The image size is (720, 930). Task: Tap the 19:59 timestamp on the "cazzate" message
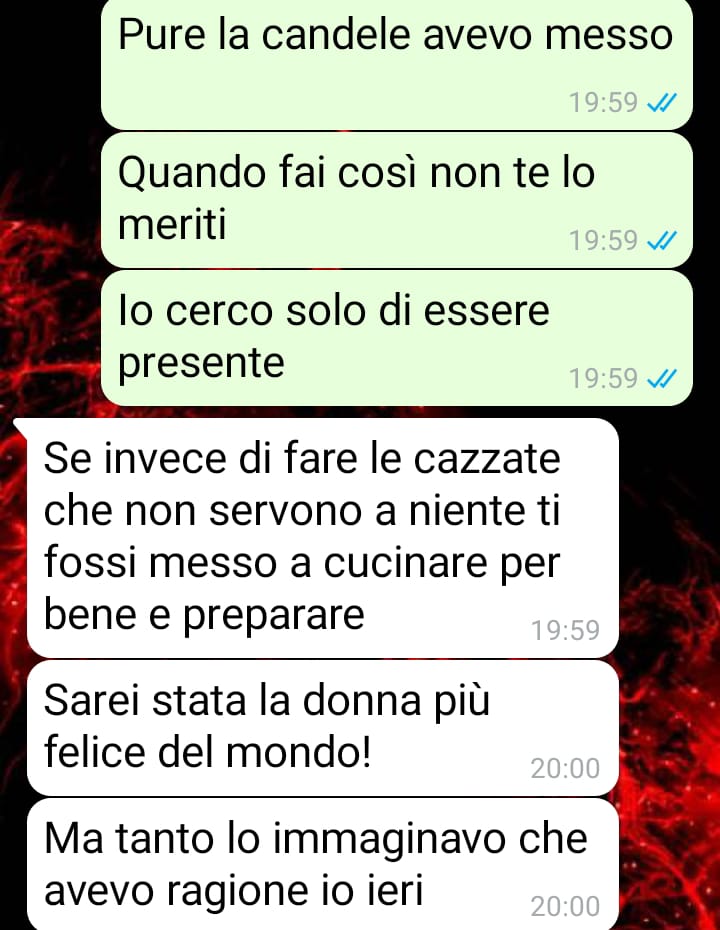click(565, 630)
